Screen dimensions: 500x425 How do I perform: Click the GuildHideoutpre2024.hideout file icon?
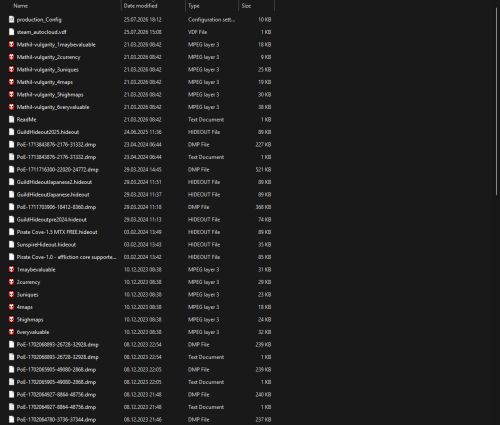(11, 220)
